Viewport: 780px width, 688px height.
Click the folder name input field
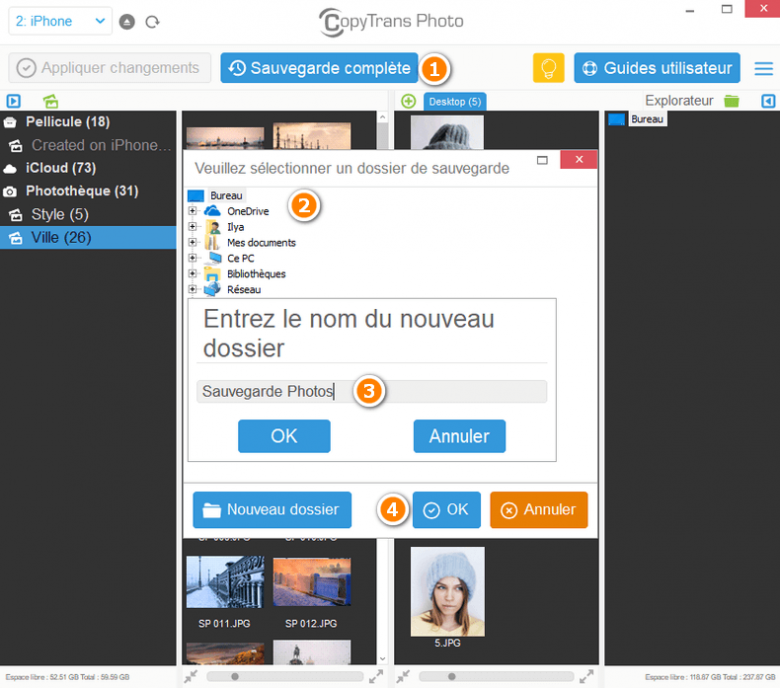tap(371, 391)
